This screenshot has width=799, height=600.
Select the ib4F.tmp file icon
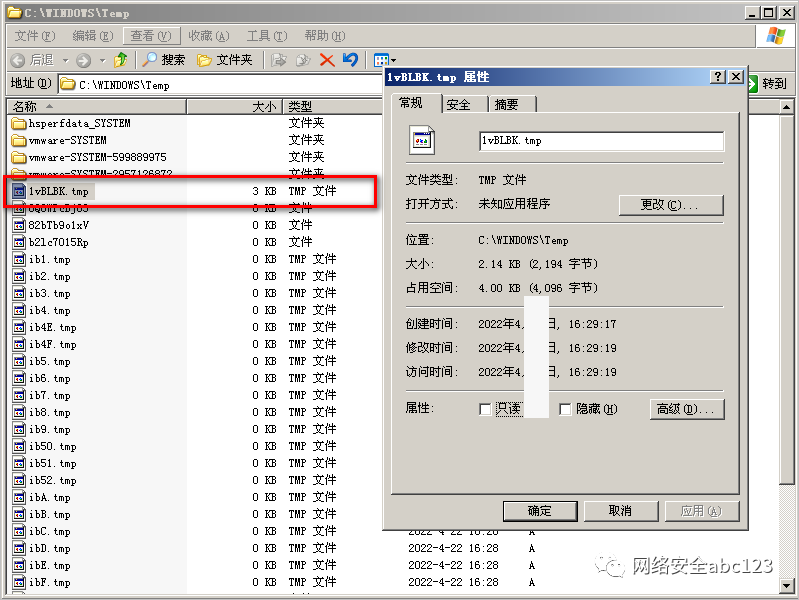pyautogui.click(x=19, y=344)
